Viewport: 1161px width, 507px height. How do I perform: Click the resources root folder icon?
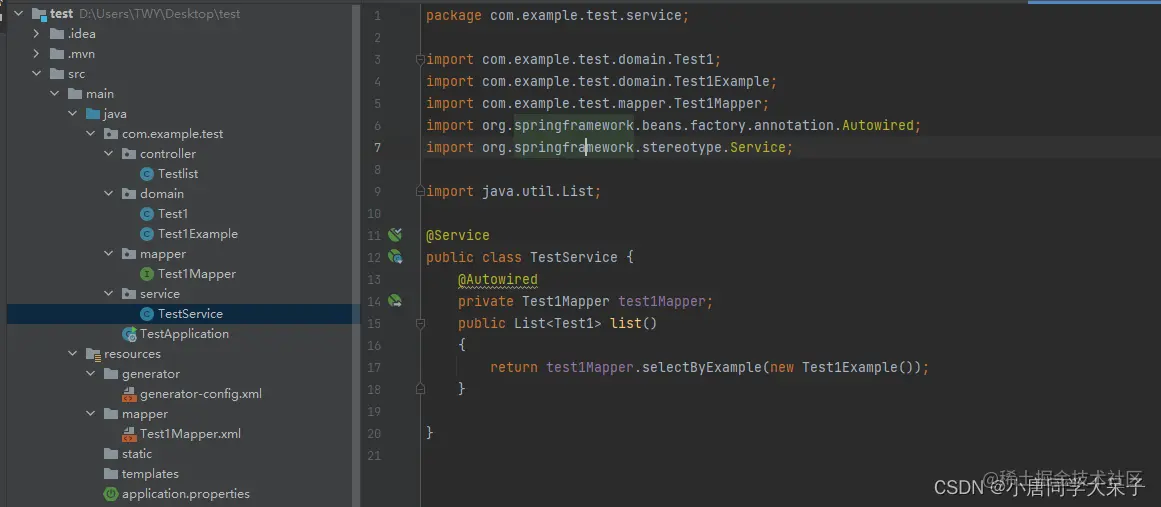click(x=93, y=354)
